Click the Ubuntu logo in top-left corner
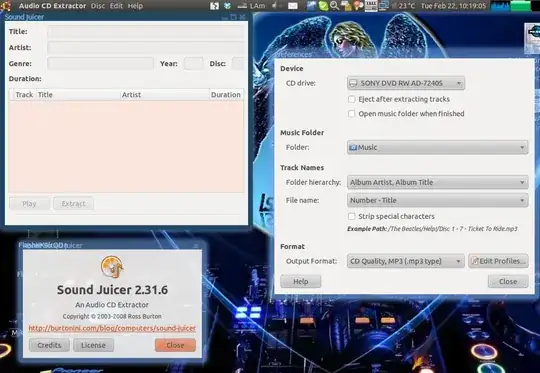 click(6, 6)
